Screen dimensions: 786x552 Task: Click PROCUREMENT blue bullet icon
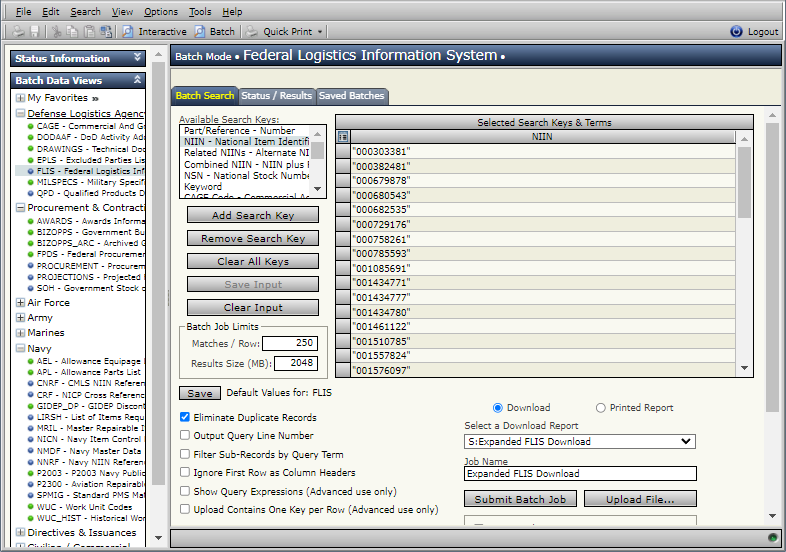[31, 266]
